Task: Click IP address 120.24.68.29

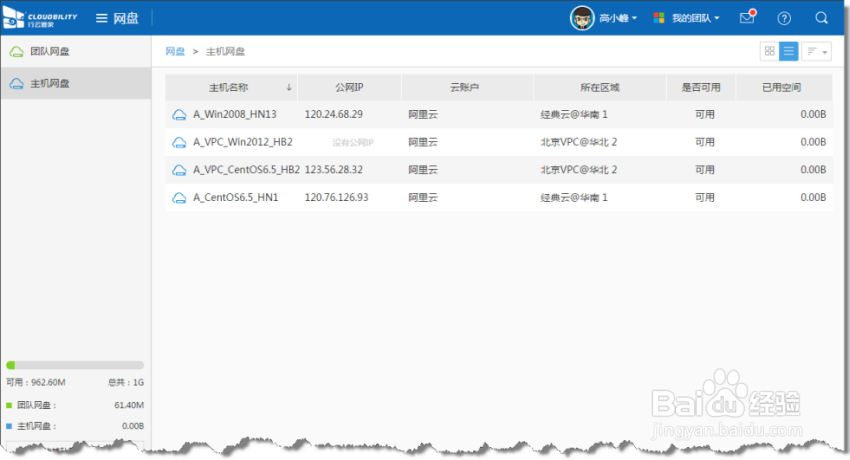Action: pos(334,114)
